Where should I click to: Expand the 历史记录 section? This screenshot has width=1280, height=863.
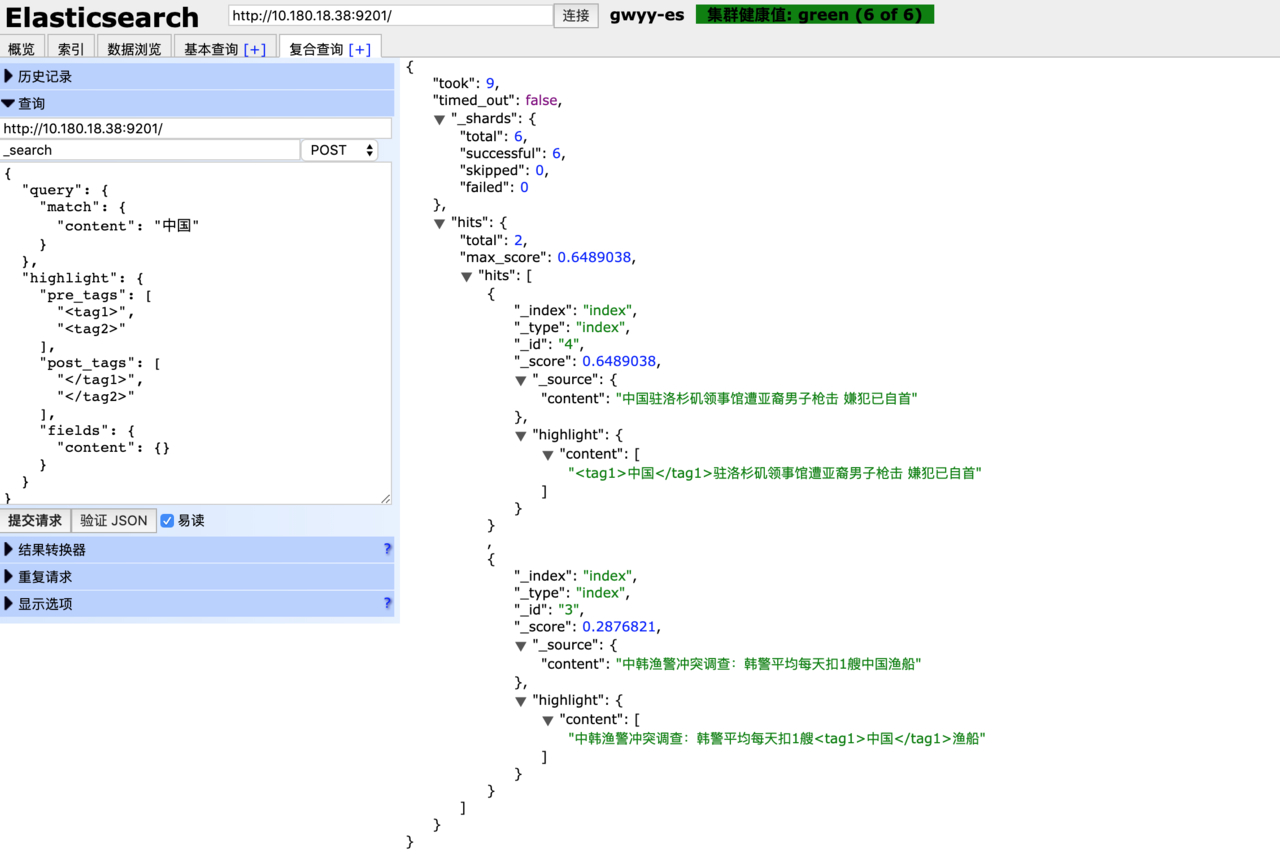pos(197,76)
